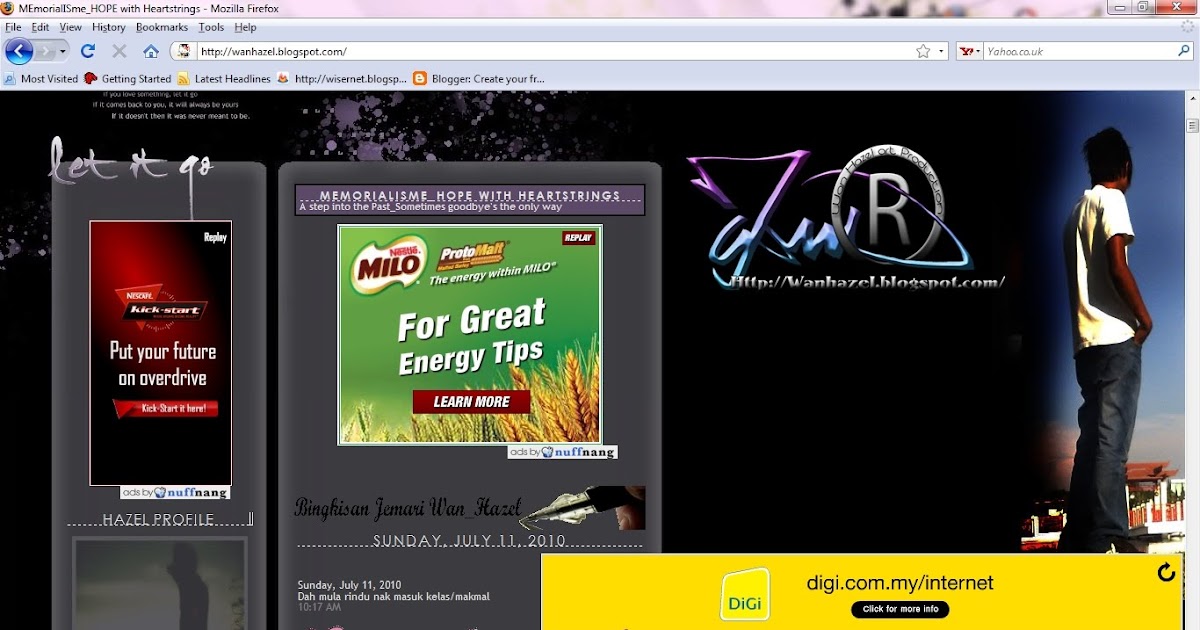Restore down the Firefox window

pos(1142,7)
